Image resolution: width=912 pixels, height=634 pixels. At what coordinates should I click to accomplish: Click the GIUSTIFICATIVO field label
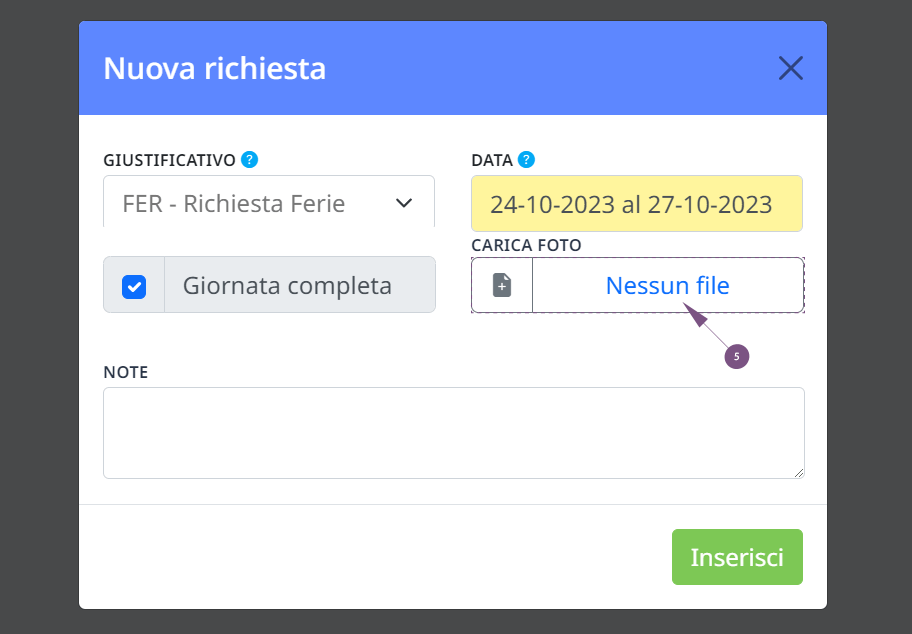169,160
